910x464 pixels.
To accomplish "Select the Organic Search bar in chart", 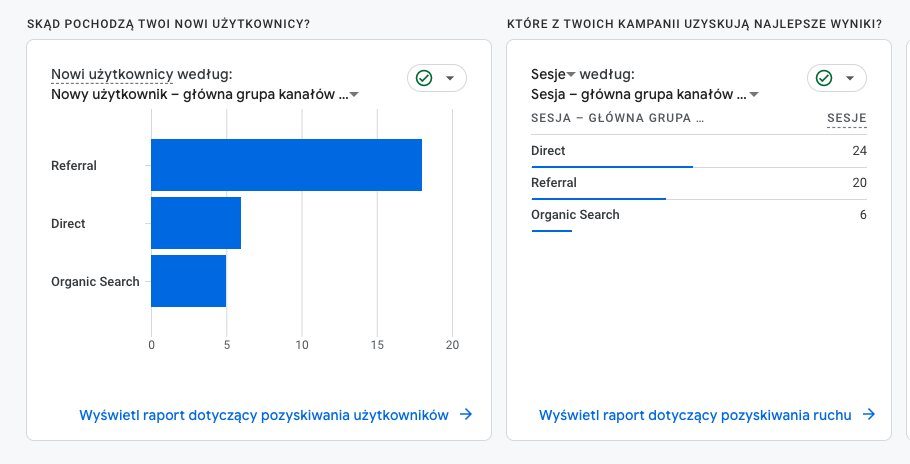I will pos(189,281).
